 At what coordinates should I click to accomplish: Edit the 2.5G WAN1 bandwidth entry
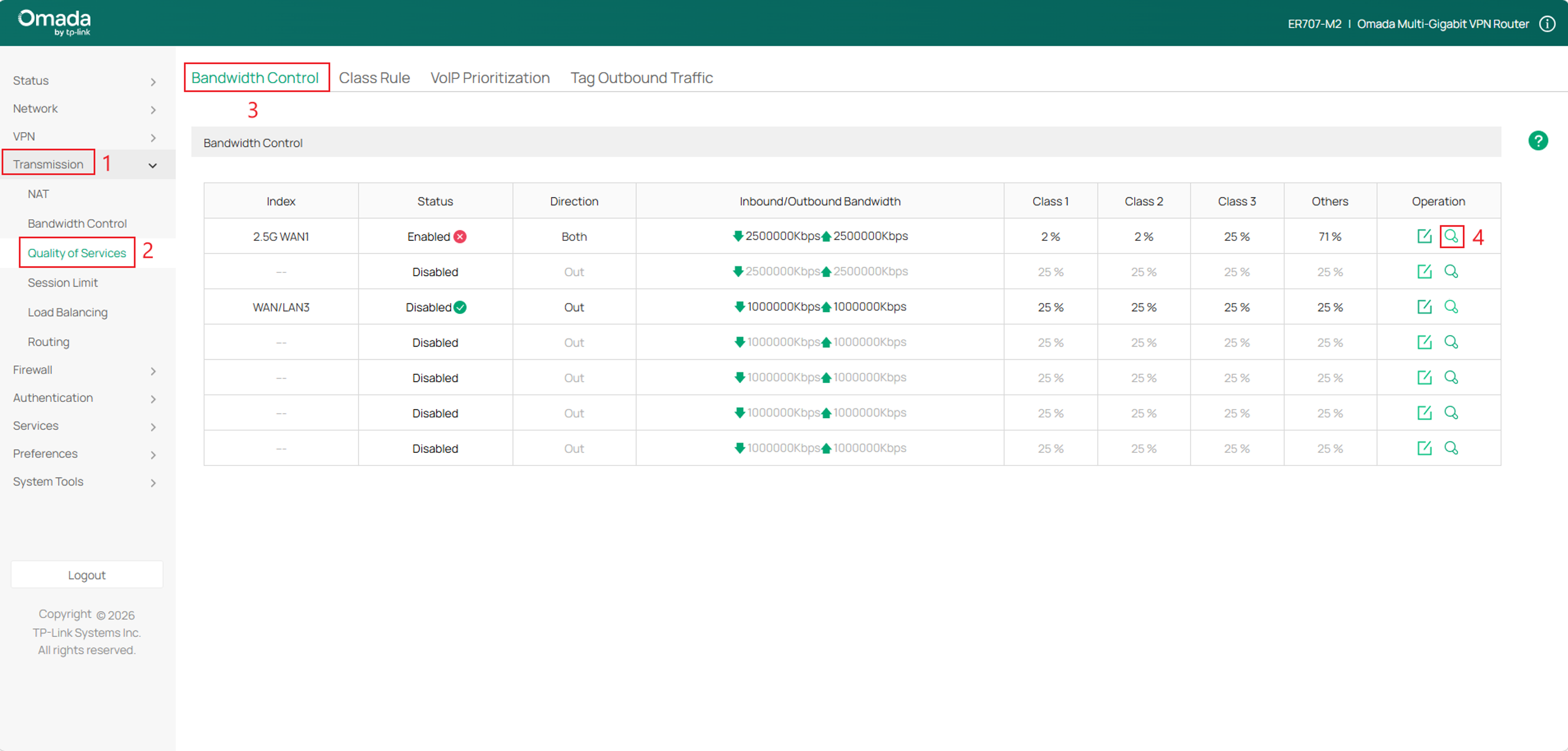tap(1424, 236)
